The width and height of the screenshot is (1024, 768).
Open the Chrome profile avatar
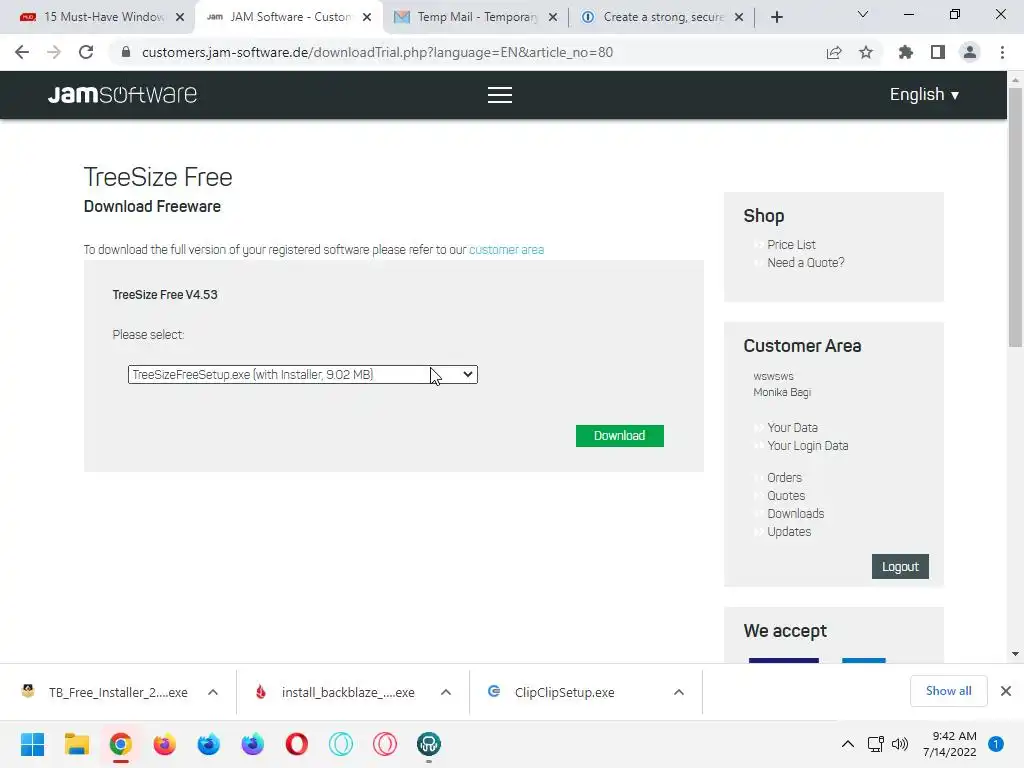coord(970,52)
